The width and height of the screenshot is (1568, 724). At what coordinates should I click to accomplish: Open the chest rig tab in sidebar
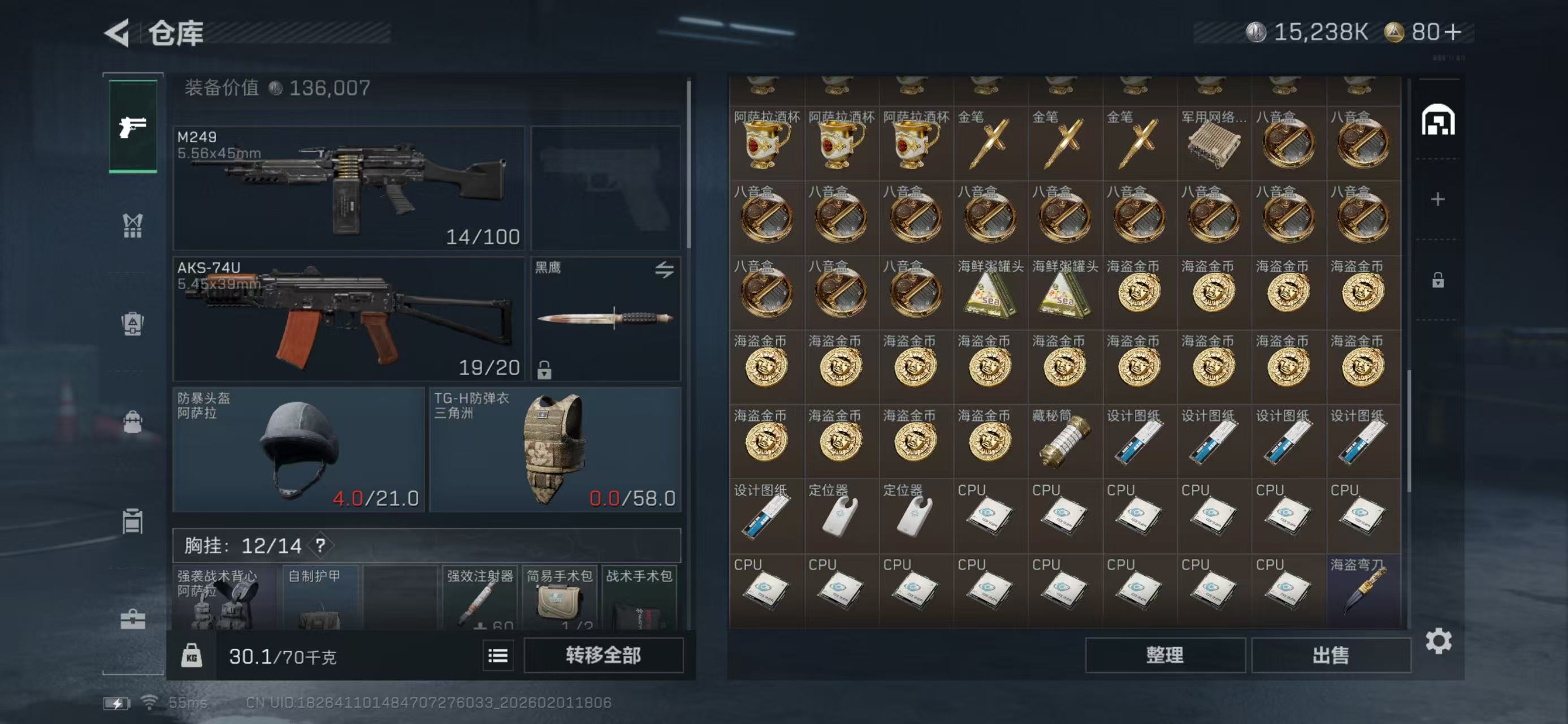(x=133, y=225)
